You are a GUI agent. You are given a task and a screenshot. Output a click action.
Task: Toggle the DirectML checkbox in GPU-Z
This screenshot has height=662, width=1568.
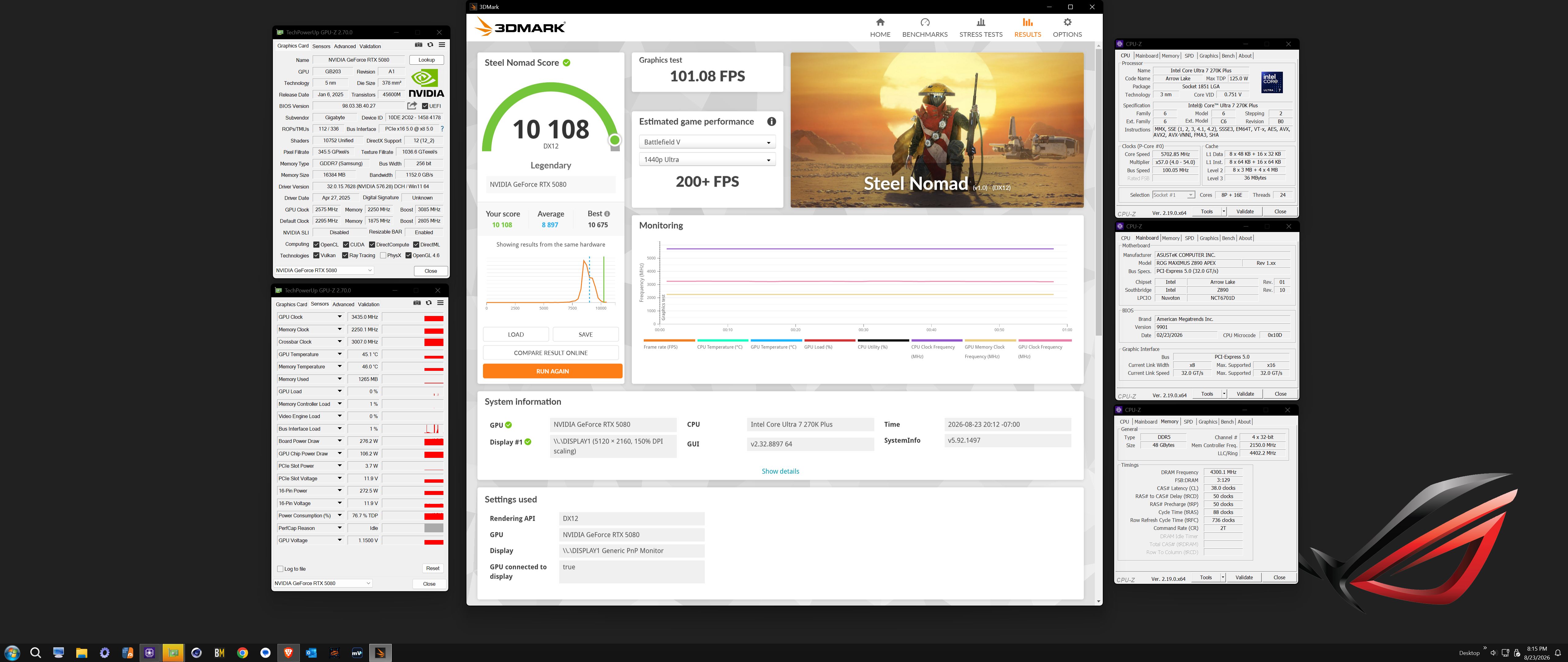[417, 245]
